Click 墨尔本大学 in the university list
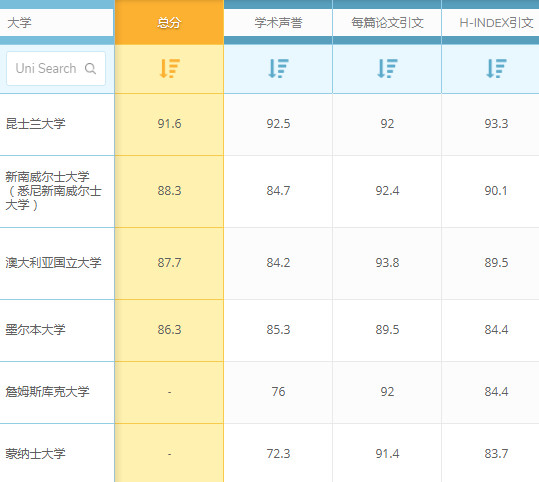This screenshot has width=539, height=482. [x=35, y=330]
